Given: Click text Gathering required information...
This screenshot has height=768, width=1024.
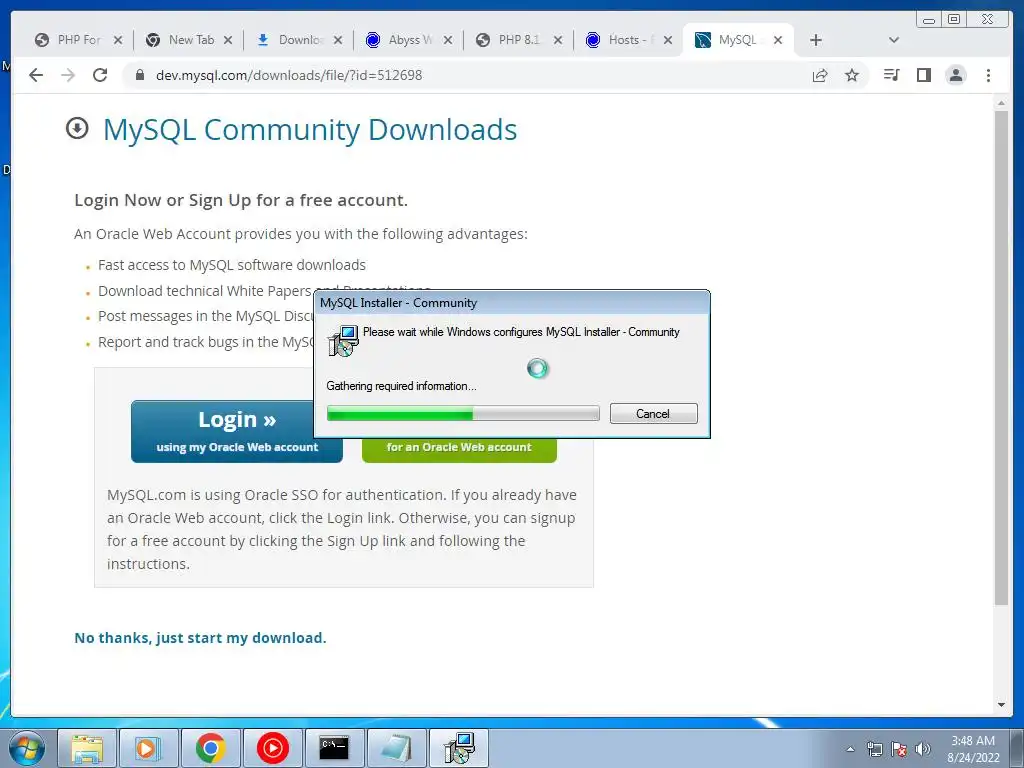Looking at the screenshot, I should click(x=401, y=386).
